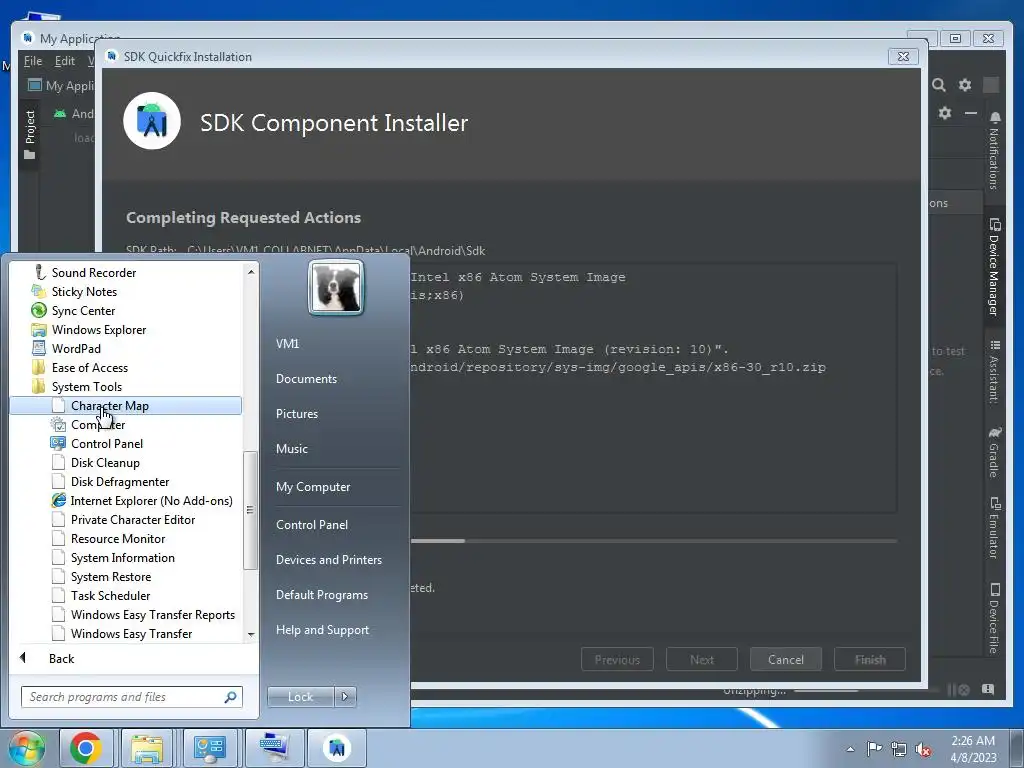Screen dimensions: 1024x768
Task: Click the Windows Start orb
Action: (x=27, y=748)
